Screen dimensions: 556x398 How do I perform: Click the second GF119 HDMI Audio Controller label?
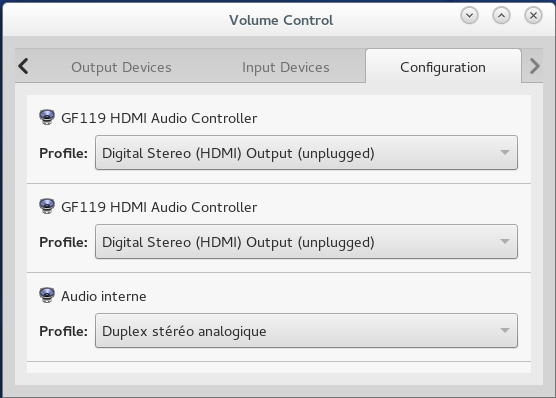(159, 207)
